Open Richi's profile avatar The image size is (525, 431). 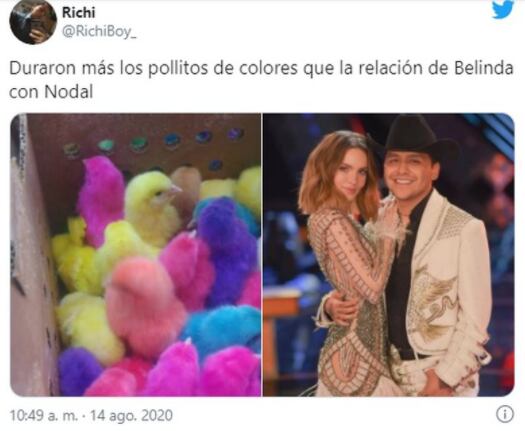33,22
